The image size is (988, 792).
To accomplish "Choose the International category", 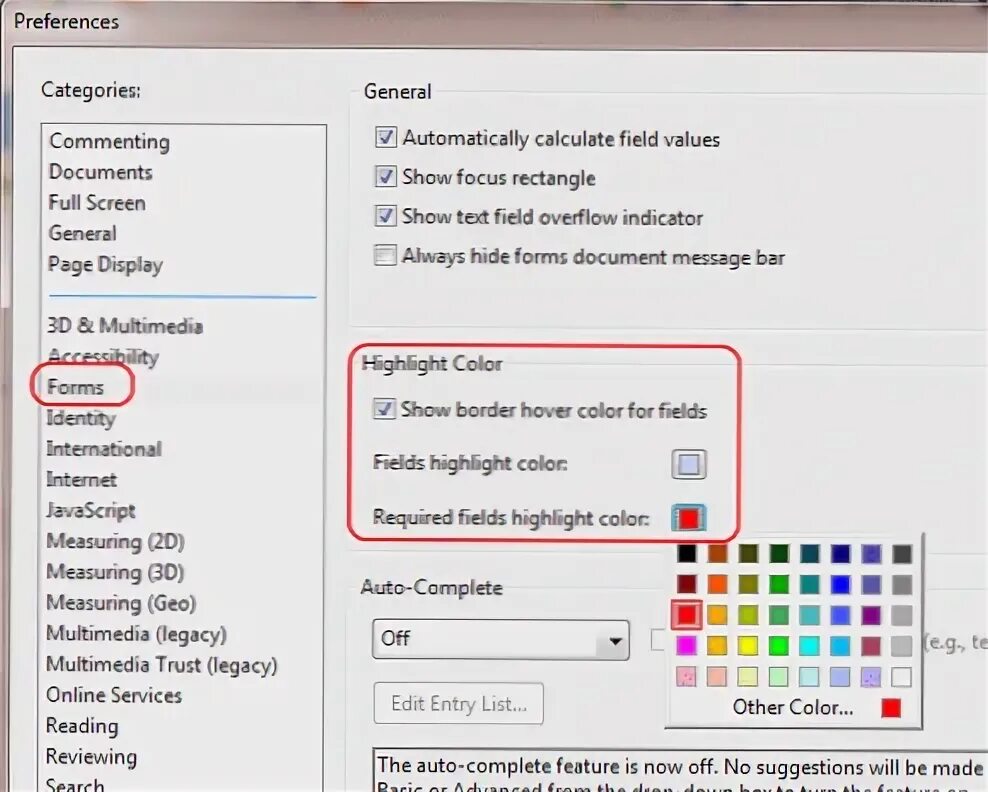I will tap(104, 449).
